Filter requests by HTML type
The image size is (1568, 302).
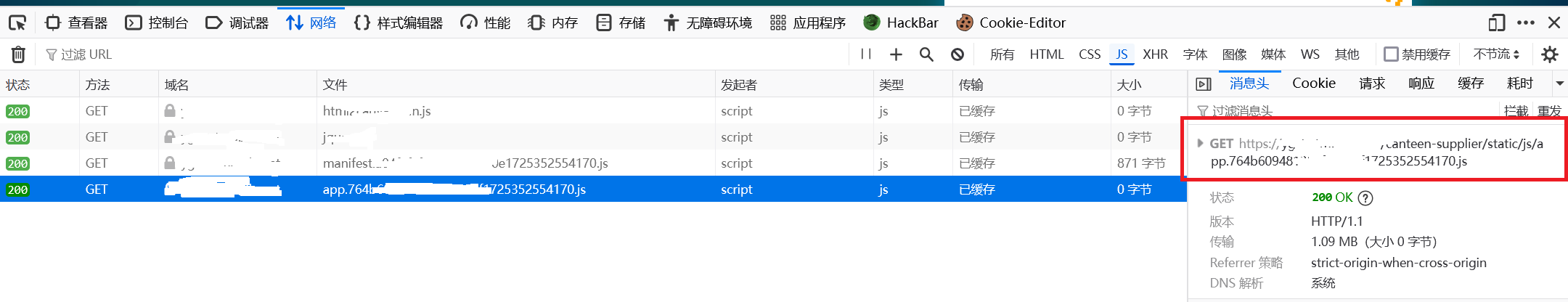tap(1047, 54)
